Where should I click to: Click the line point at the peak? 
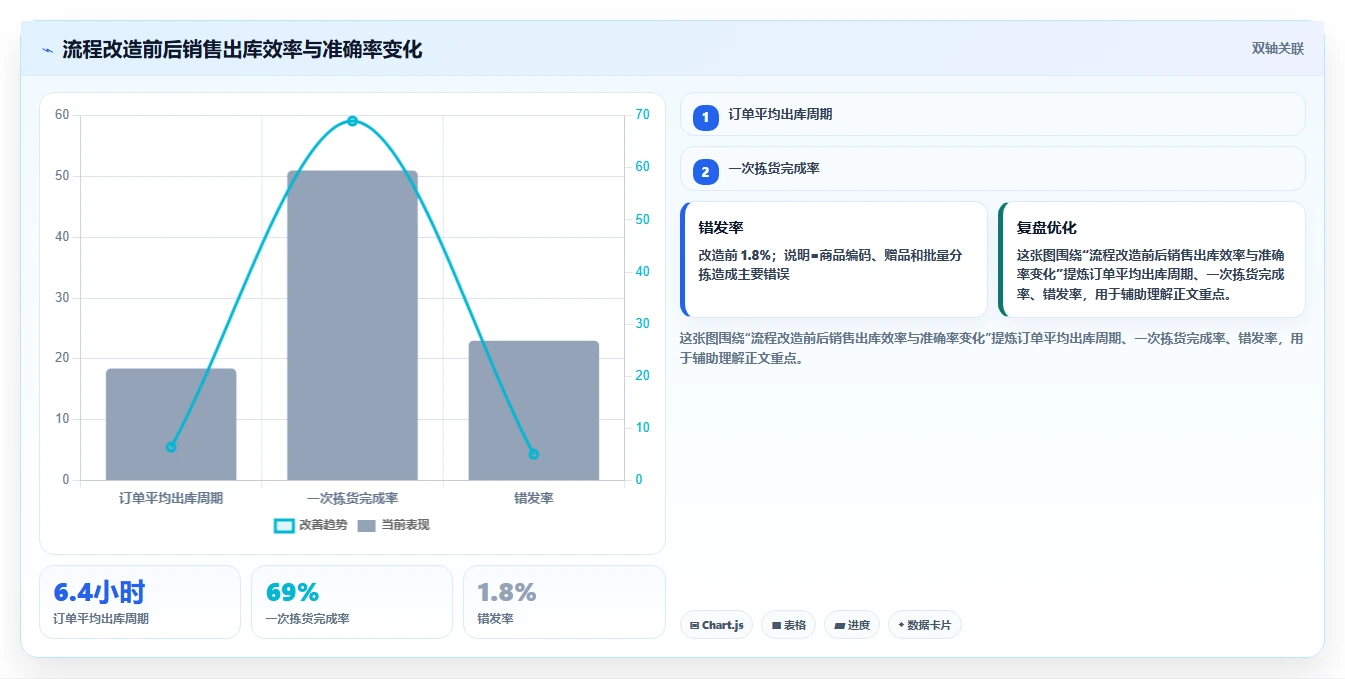pyautogui.click(x=352, y=121)
